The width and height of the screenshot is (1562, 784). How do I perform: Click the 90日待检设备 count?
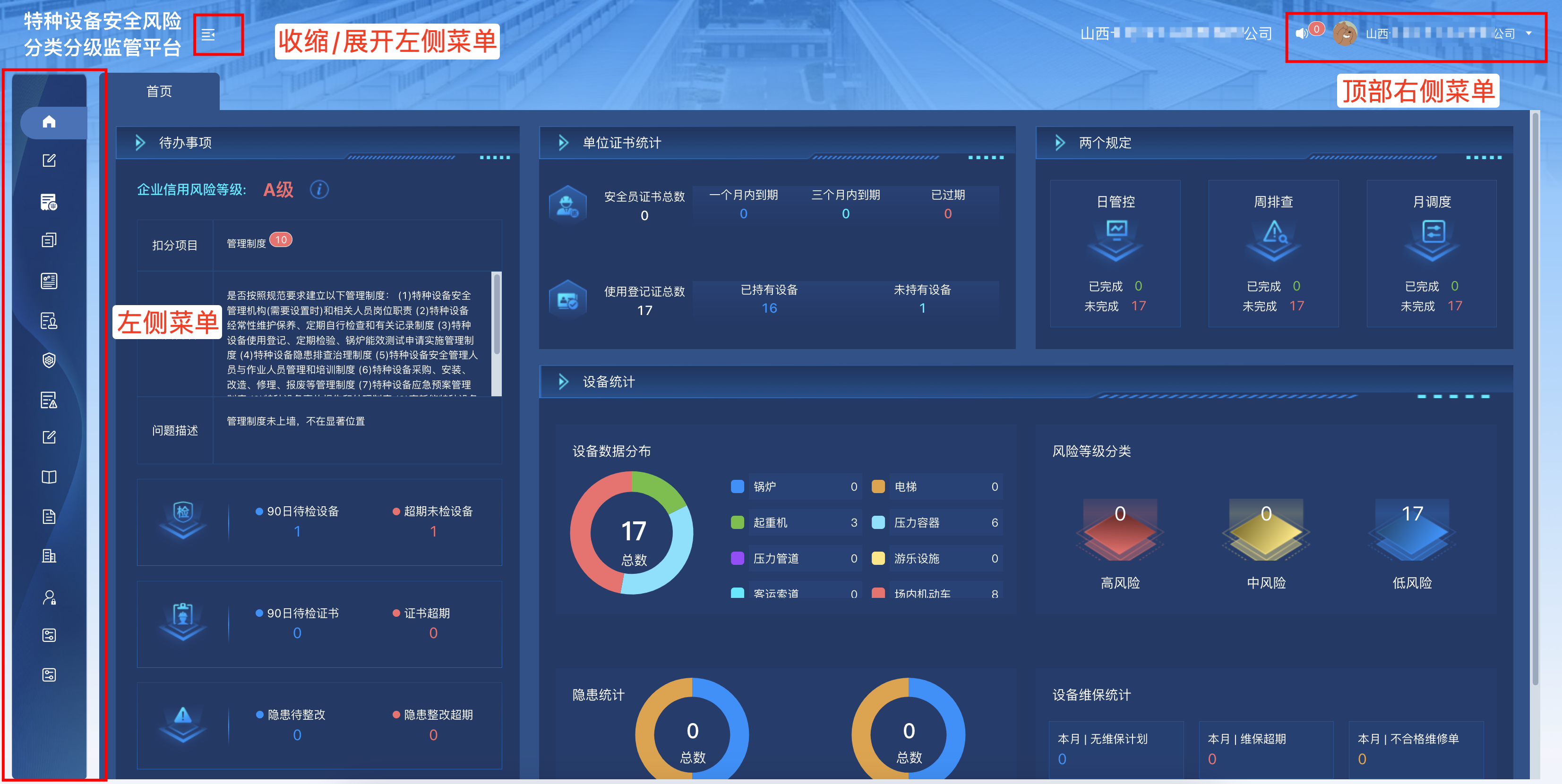(x=297, y=532)
